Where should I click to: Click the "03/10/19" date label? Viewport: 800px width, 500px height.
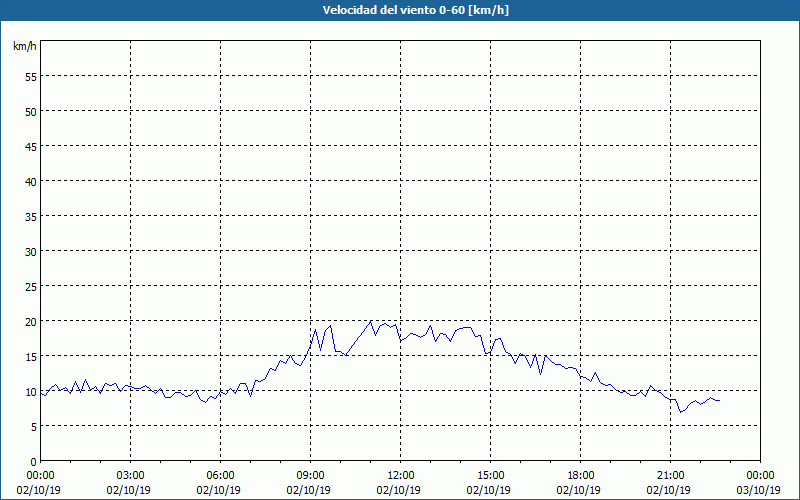pos(760,490)
